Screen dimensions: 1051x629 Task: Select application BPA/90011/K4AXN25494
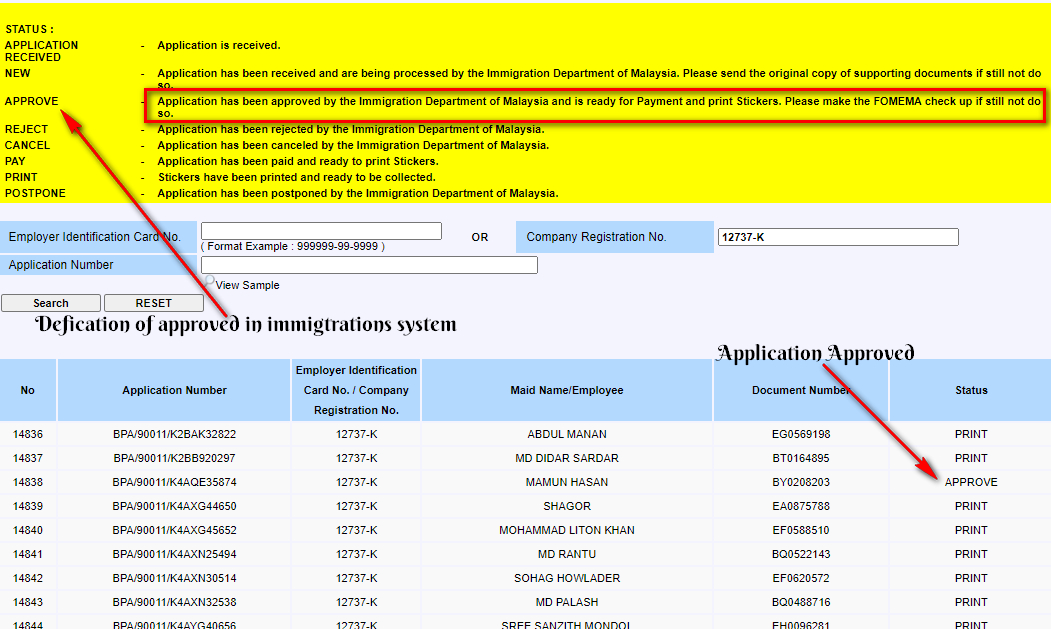(x=174, y=555)
